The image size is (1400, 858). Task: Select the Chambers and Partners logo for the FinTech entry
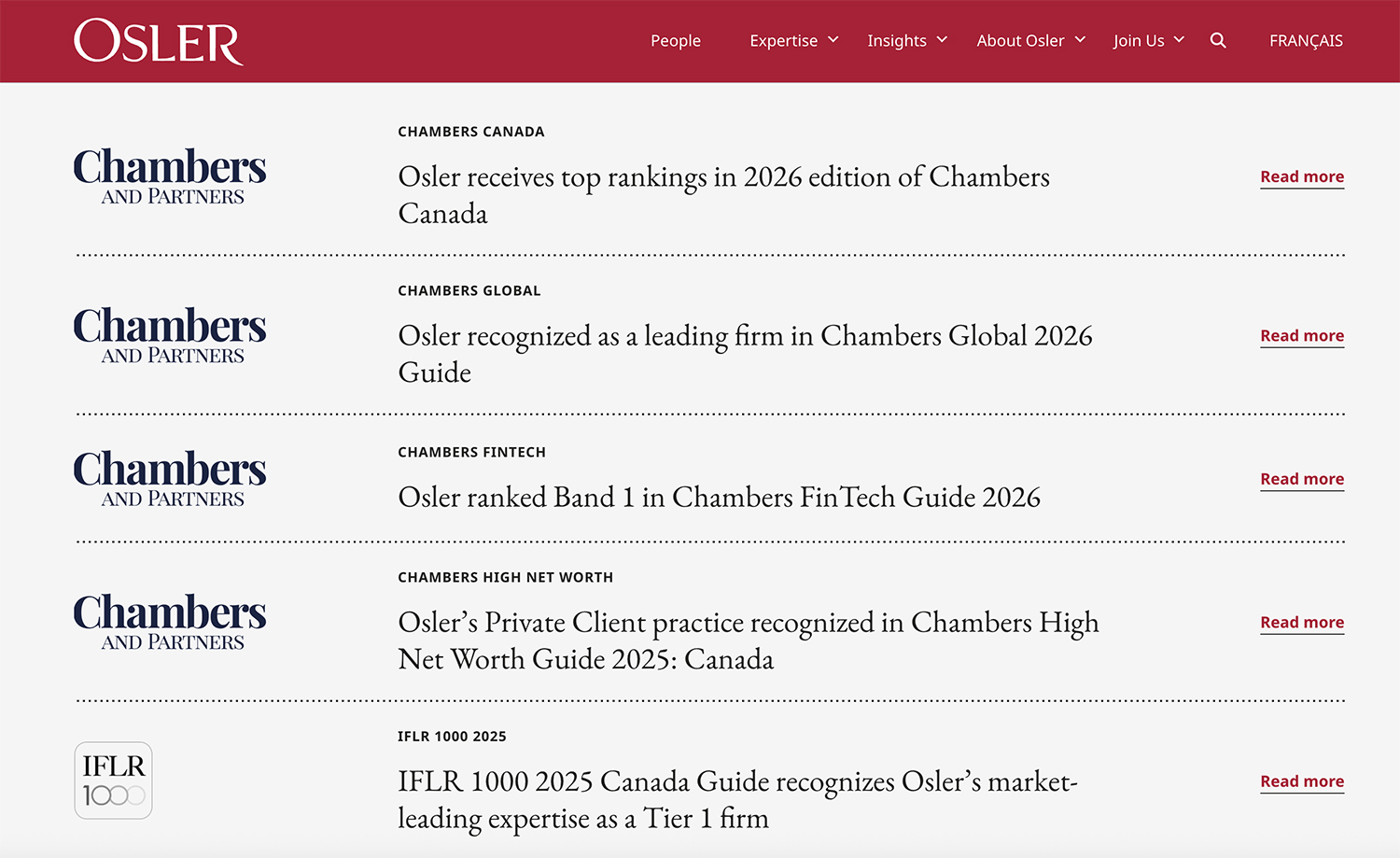pos(169,477)
